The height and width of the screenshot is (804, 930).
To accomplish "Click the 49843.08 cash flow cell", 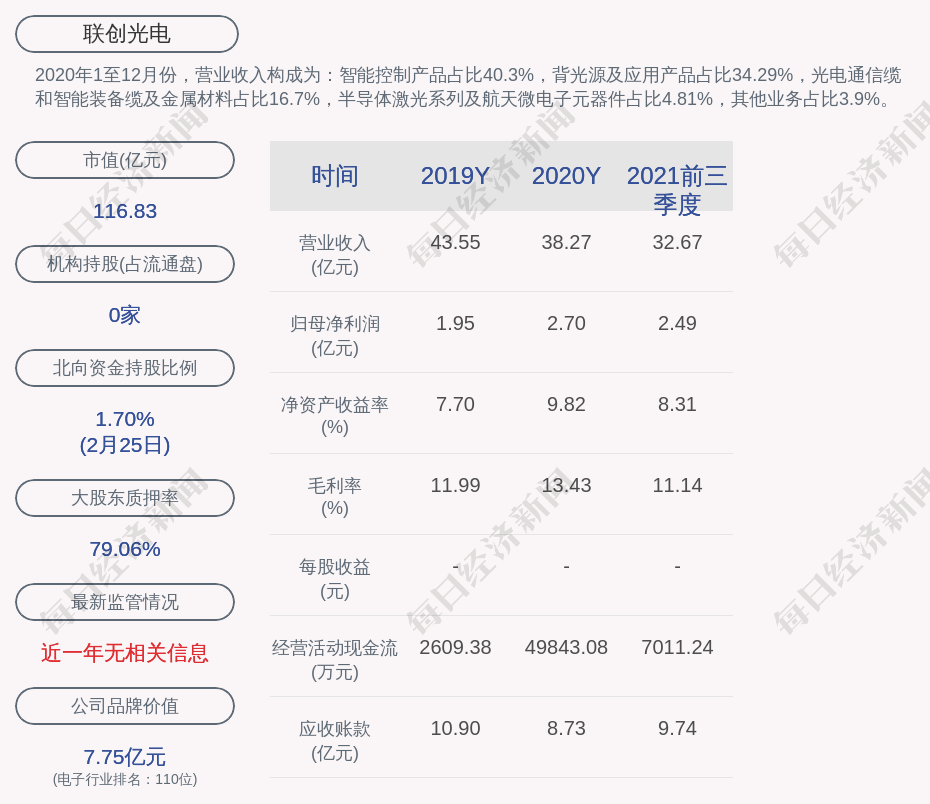I will (x=566, y=647).
